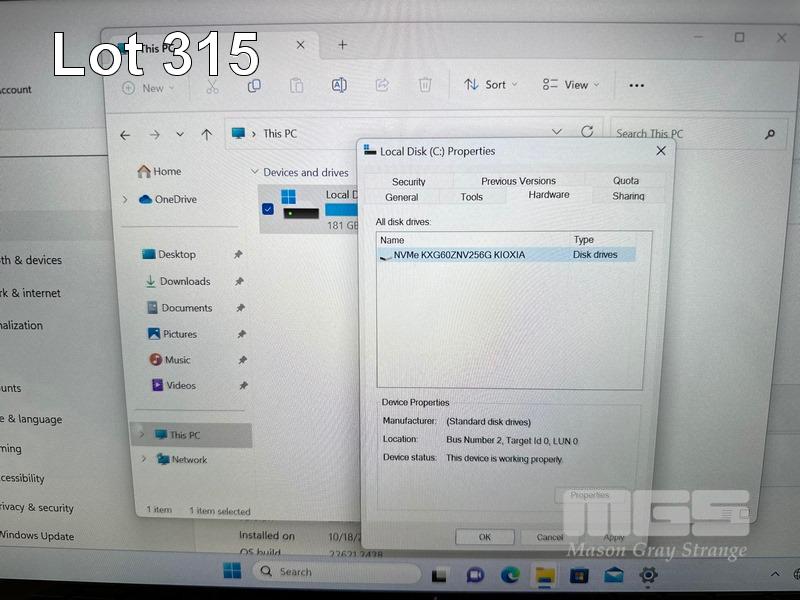The image size is (800, 600).
Task: Uncheck the Local Disk drive checkbox
Action: [x=267, y=209]
